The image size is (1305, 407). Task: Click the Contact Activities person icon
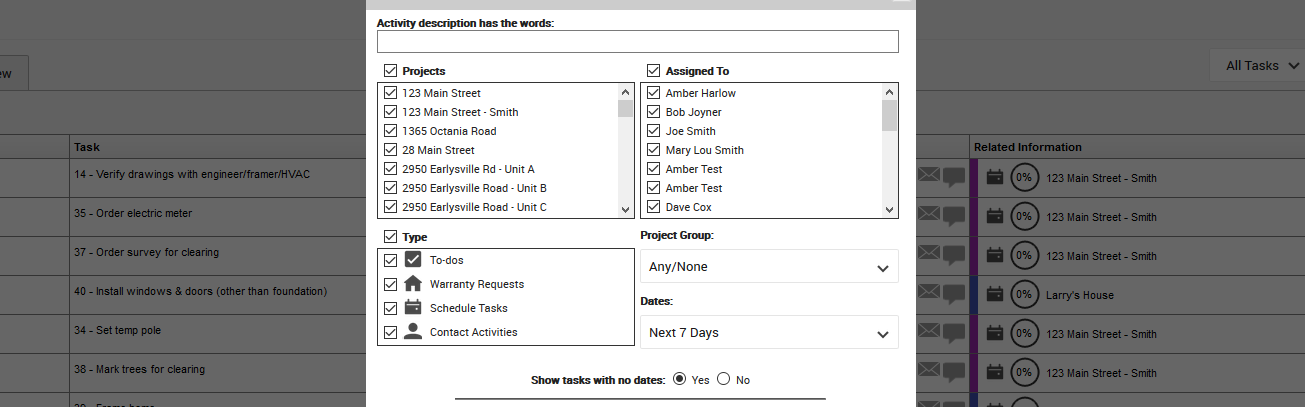(x=413, y=332)
